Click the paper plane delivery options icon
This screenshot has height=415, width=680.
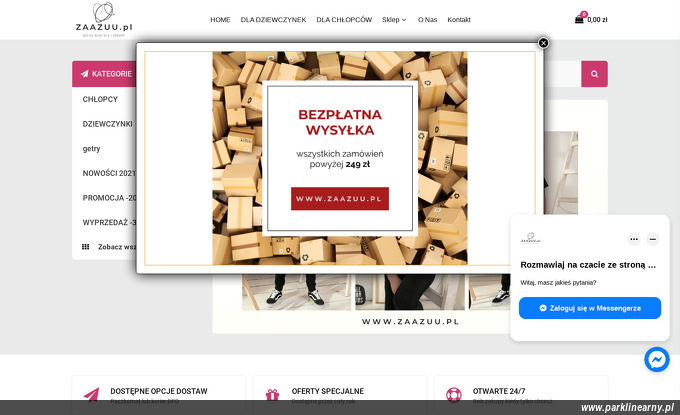click(92, 395)
